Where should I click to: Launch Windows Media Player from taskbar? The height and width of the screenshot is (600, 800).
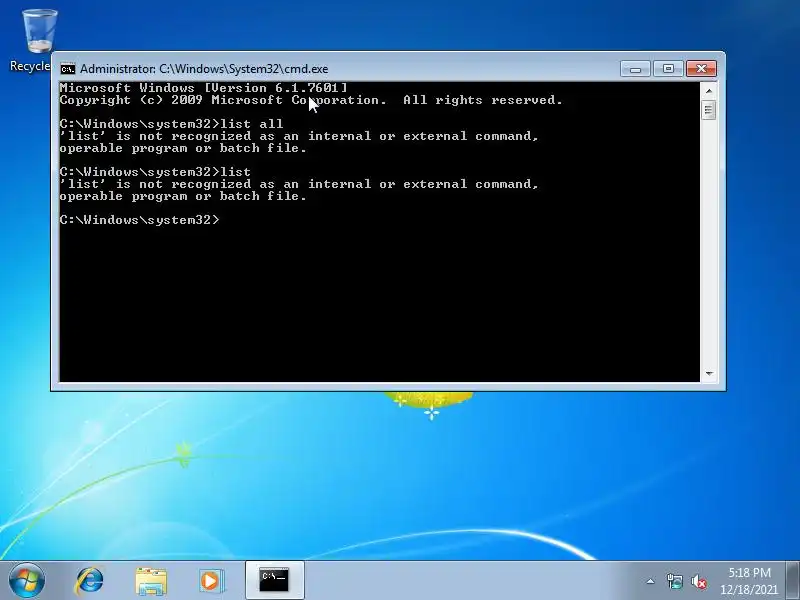[211, 581]
